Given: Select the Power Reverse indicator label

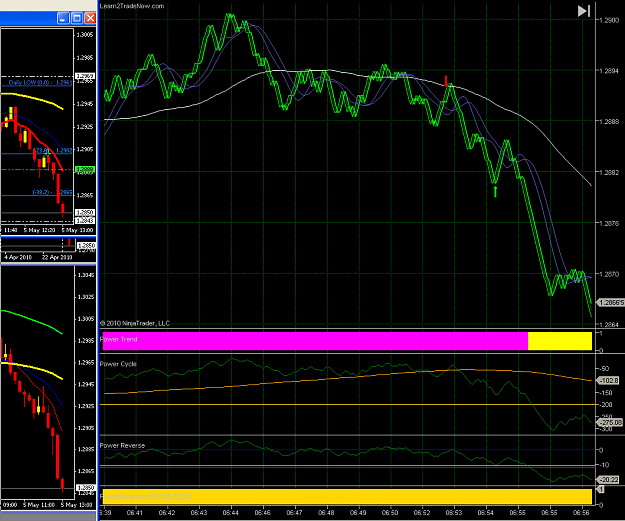Looking at the screenshot, I should coord(122,446).
